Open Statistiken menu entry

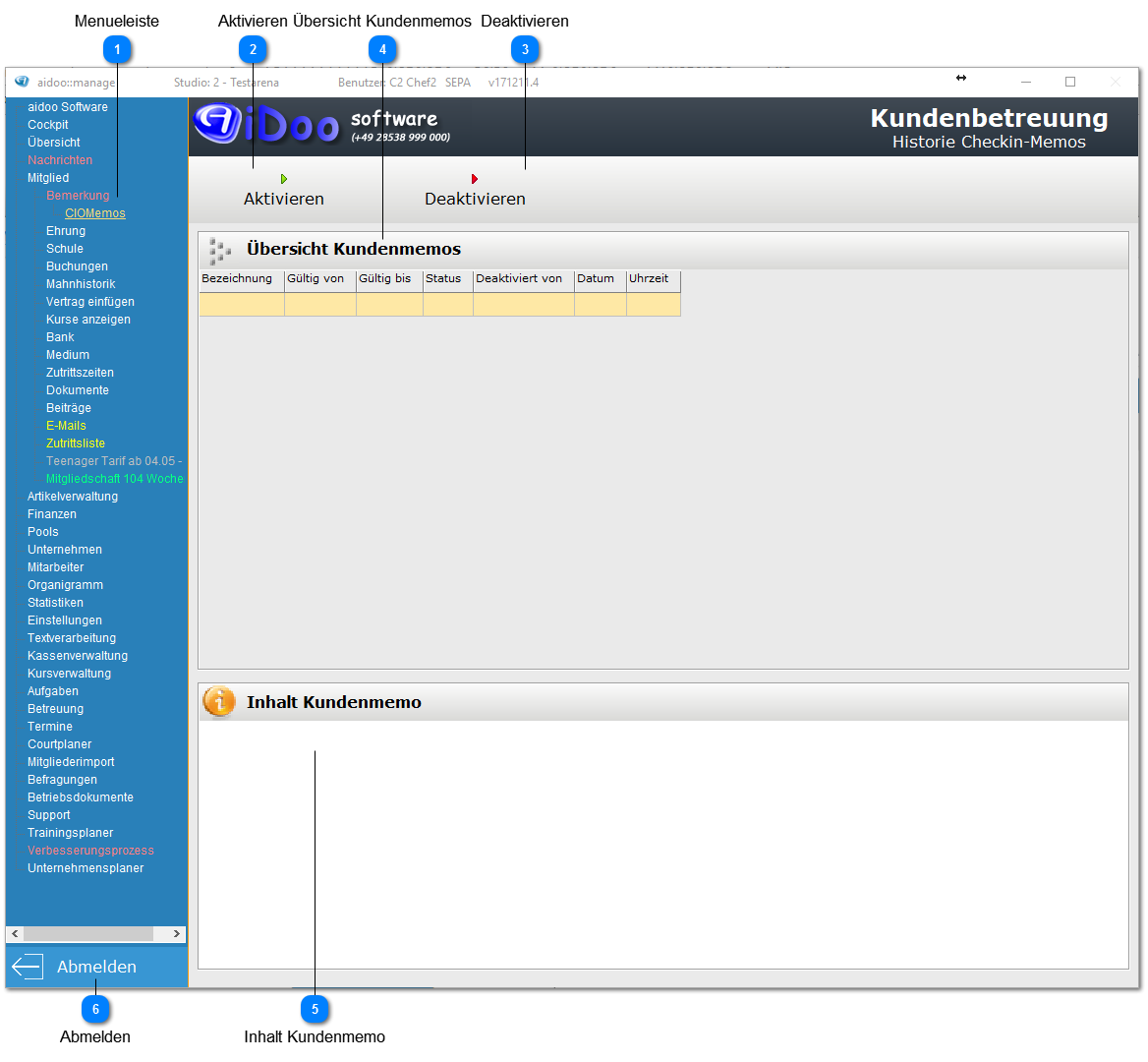tap(56, 603)
